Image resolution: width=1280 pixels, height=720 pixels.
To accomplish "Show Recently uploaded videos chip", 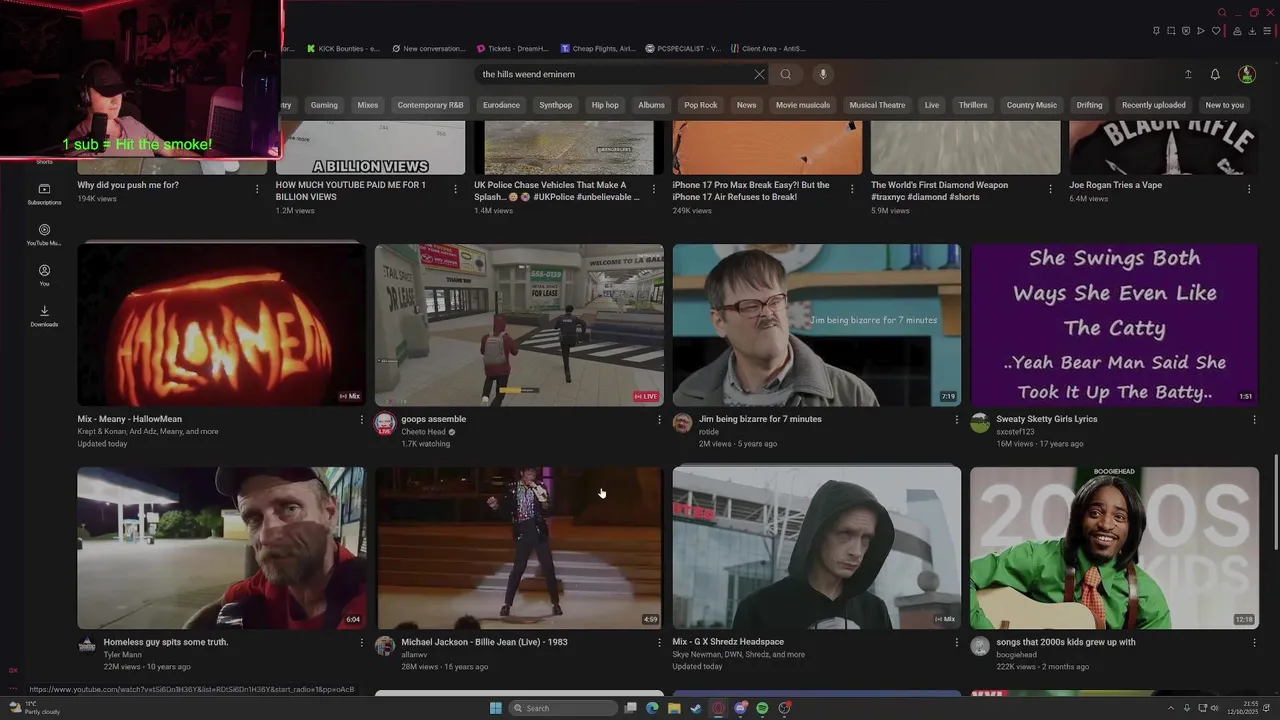I will (x=1154, y=105).
